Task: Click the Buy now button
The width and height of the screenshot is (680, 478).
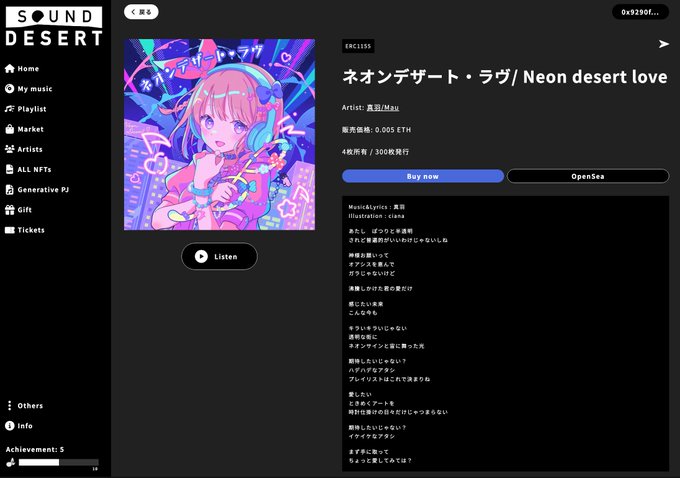Action: [x=423, y=176]
